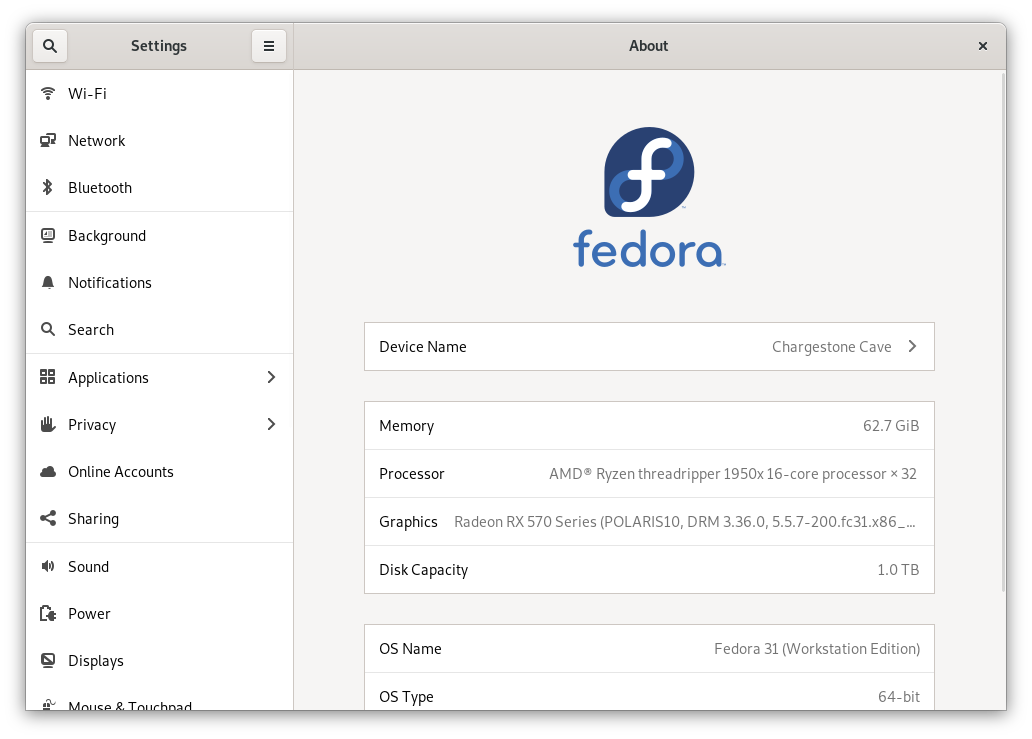
Task: Open the Sharing panel label
Action: click(93, 519)
